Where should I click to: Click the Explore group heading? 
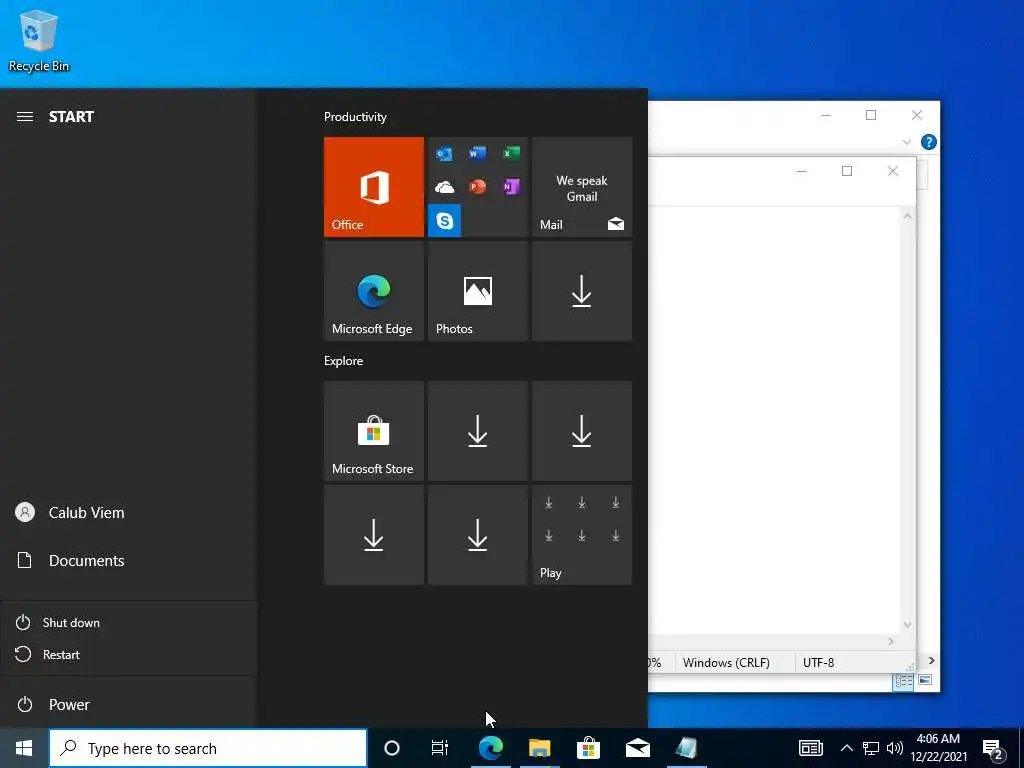pyautogui.click(x=344, y=360)
